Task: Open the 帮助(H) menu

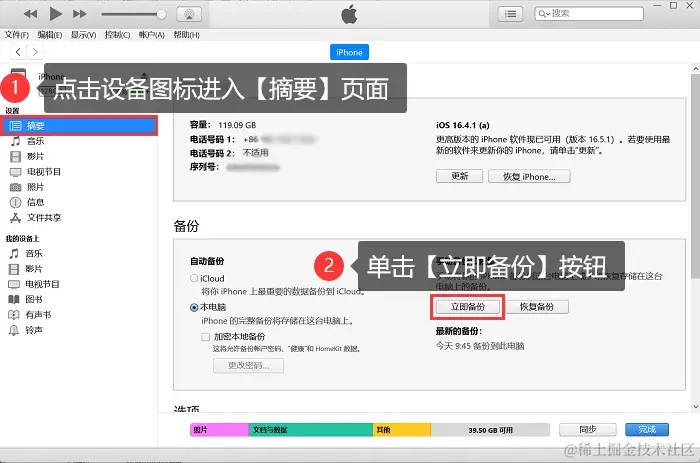Action: (x=186, y=35)
